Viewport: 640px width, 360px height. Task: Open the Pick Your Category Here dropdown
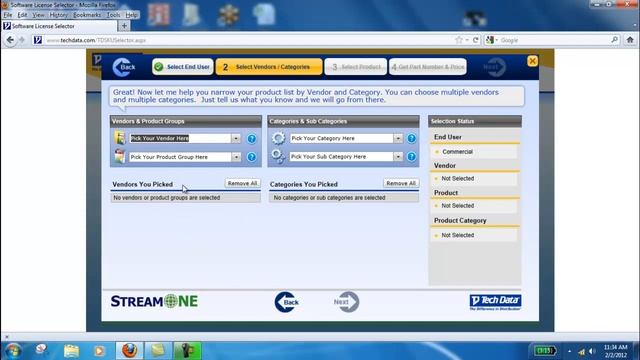click(x=398, y=138)
